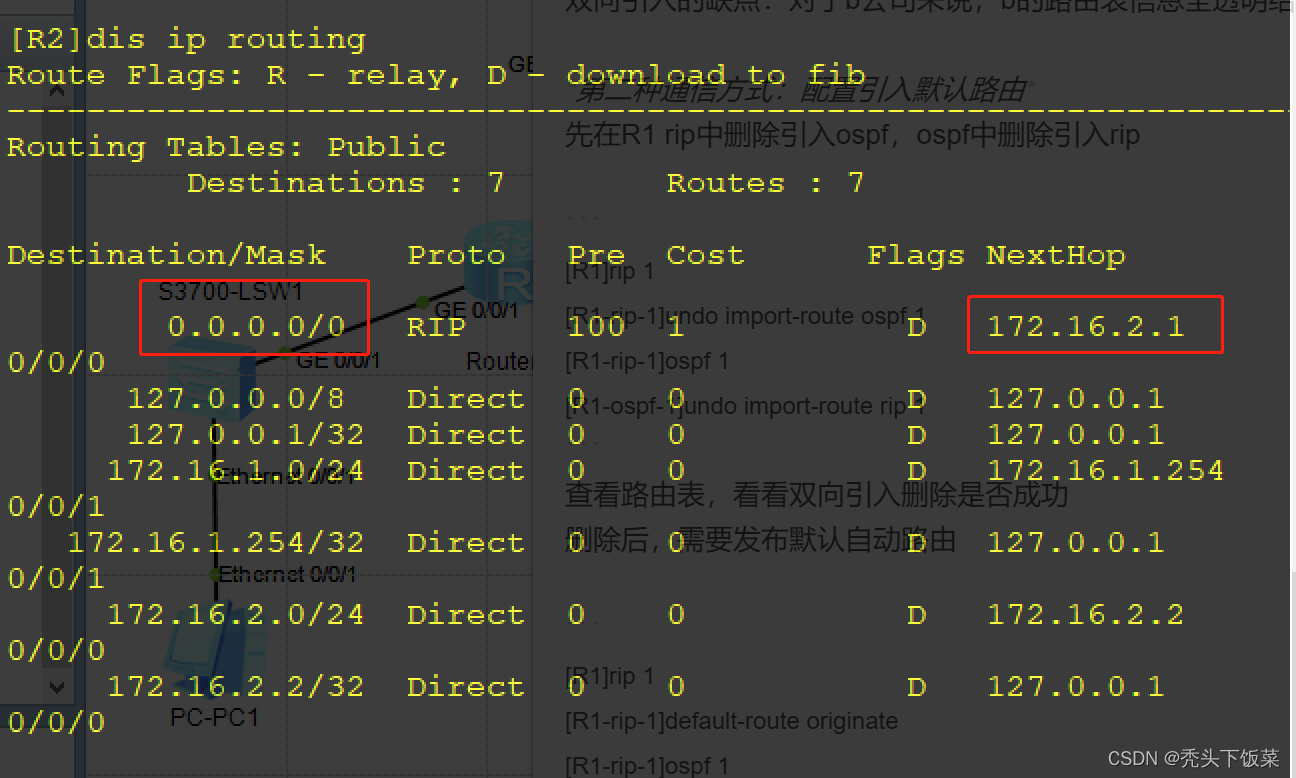Click the next hop 172.16.2.1
This screenshot has width=1296, height=778.
(x=1086, y=326)
